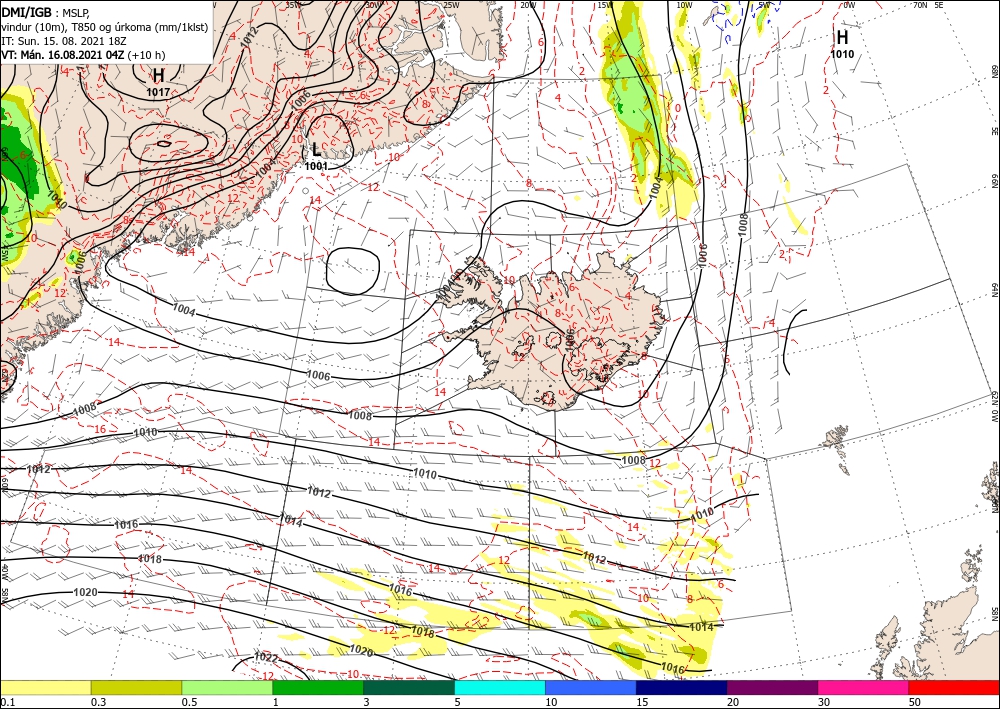Image resolution: width=1000 pixels, height=709 pixels.
Task: Select the medium green 1 mm legend swatch
Action: 318,687
